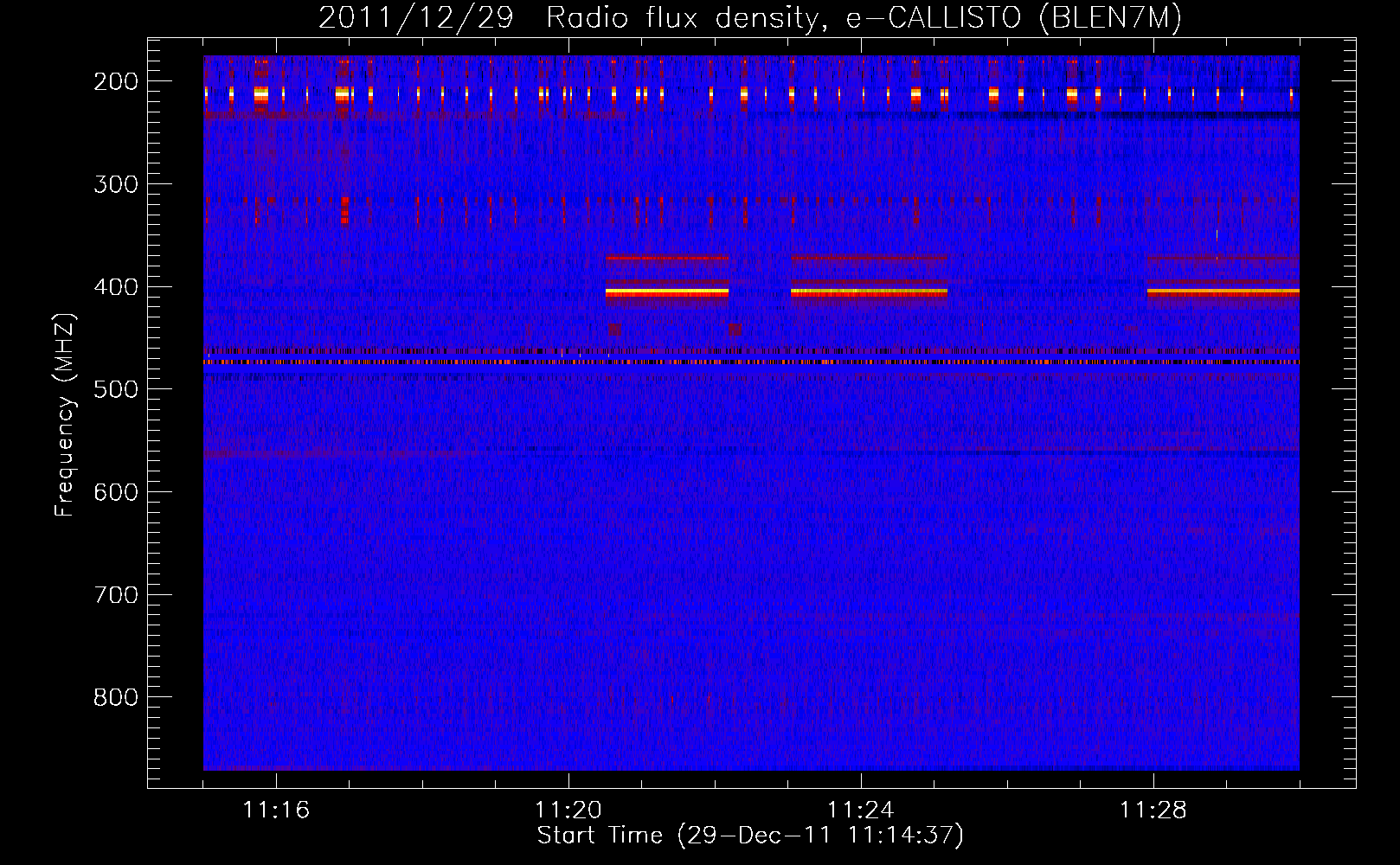
Task: Click the 11:24 time tick label
Action: click(861, 811)
